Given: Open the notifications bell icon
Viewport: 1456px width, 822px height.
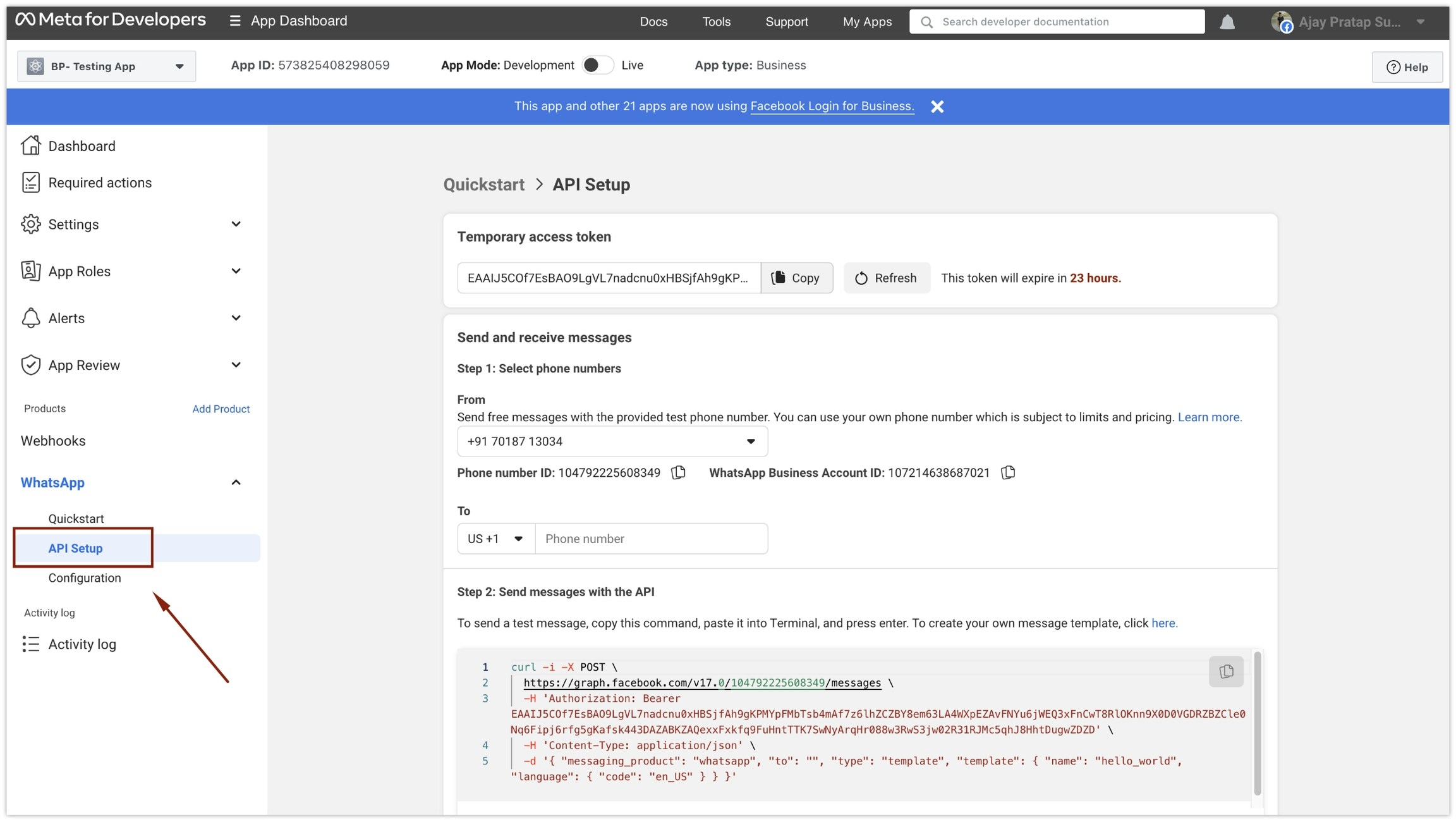Looking at the screenshot, I should click(x=1227, y=21).
